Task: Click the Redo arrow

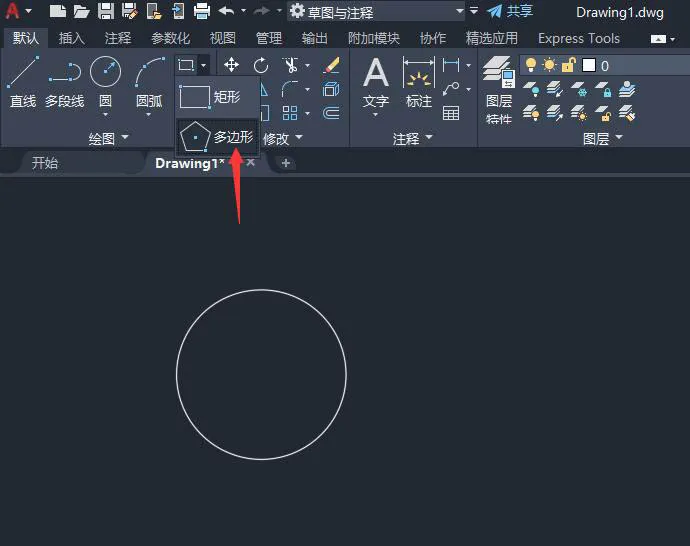Action: (262, 11)
